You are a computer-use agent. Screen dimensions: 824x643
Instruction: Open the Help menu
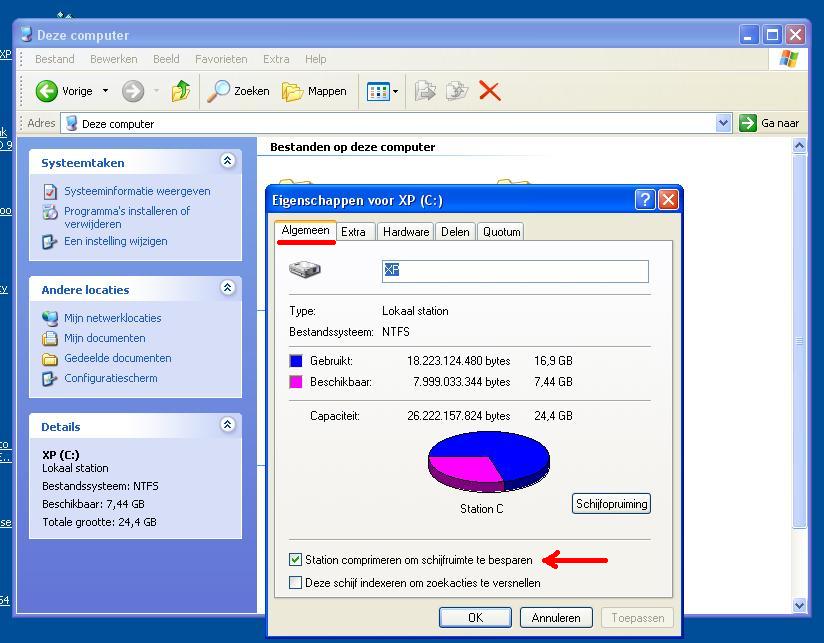pos(315,59)
